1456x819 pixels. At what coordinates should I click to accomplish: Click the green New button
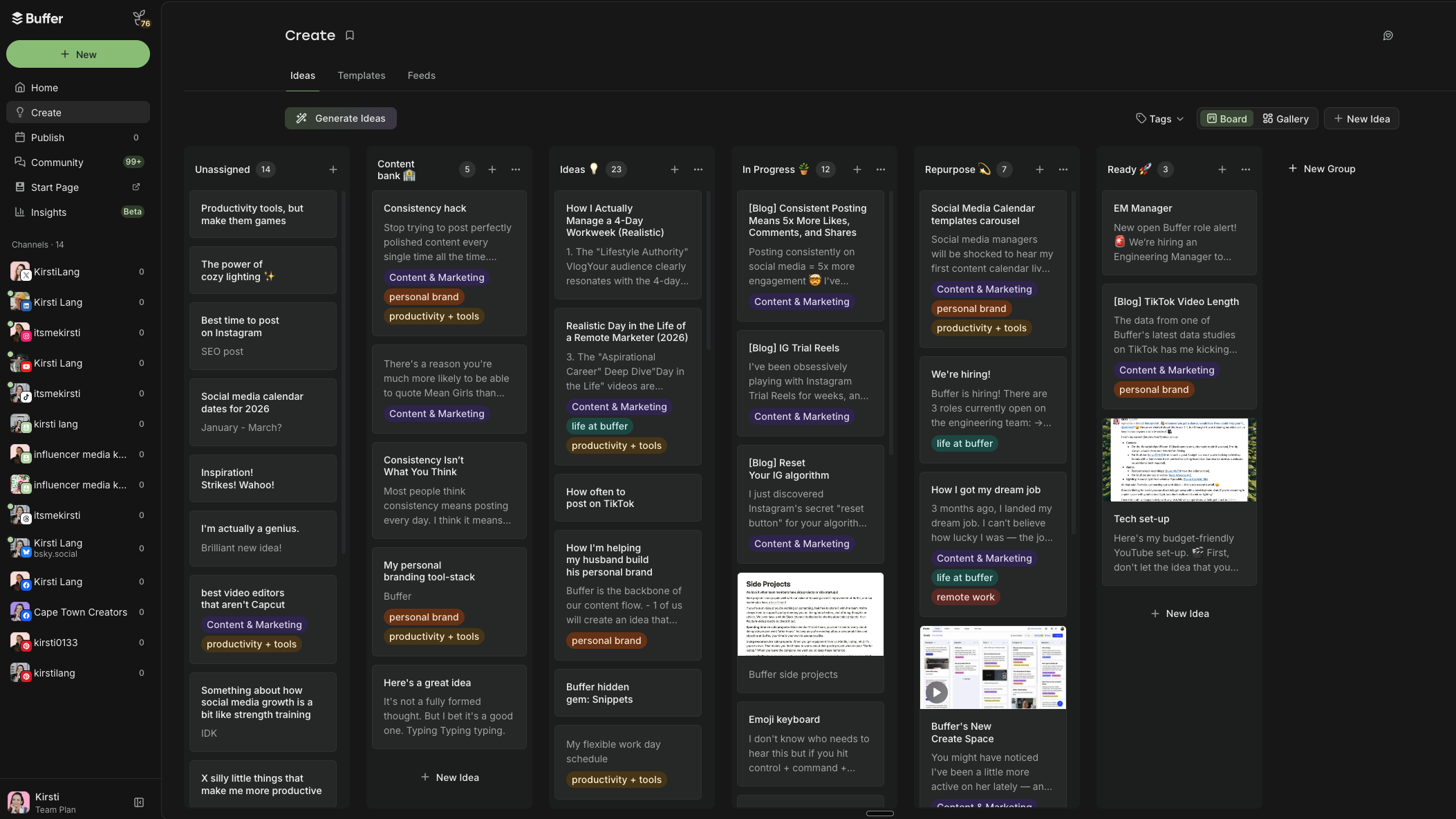(x=78, y=54)
